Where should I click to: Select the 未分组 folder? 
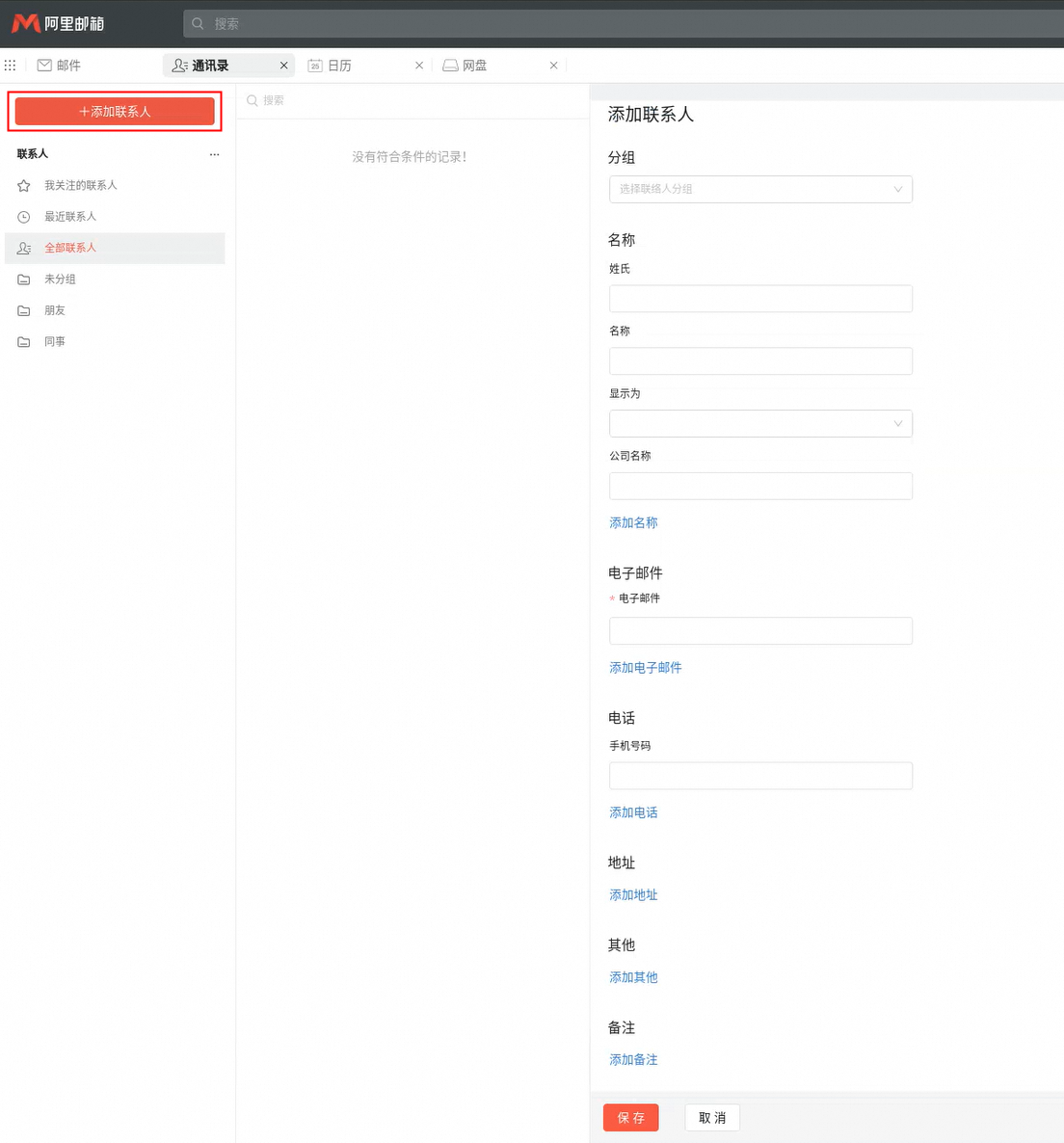coord(60,279)
